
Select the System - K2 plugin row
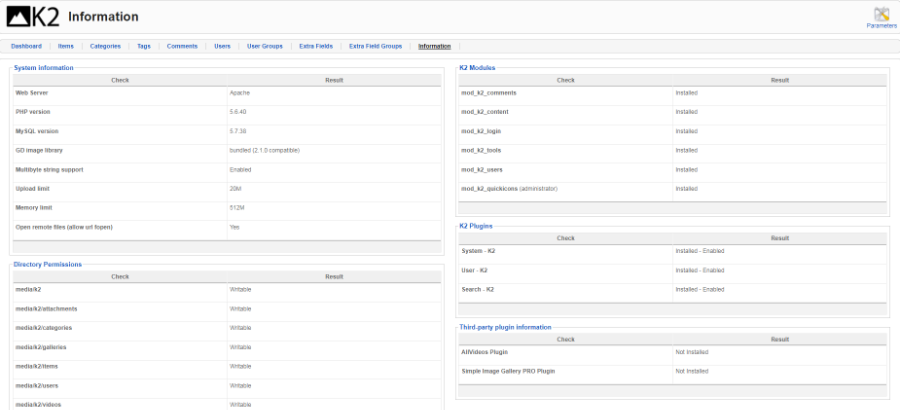pos(673,252)
